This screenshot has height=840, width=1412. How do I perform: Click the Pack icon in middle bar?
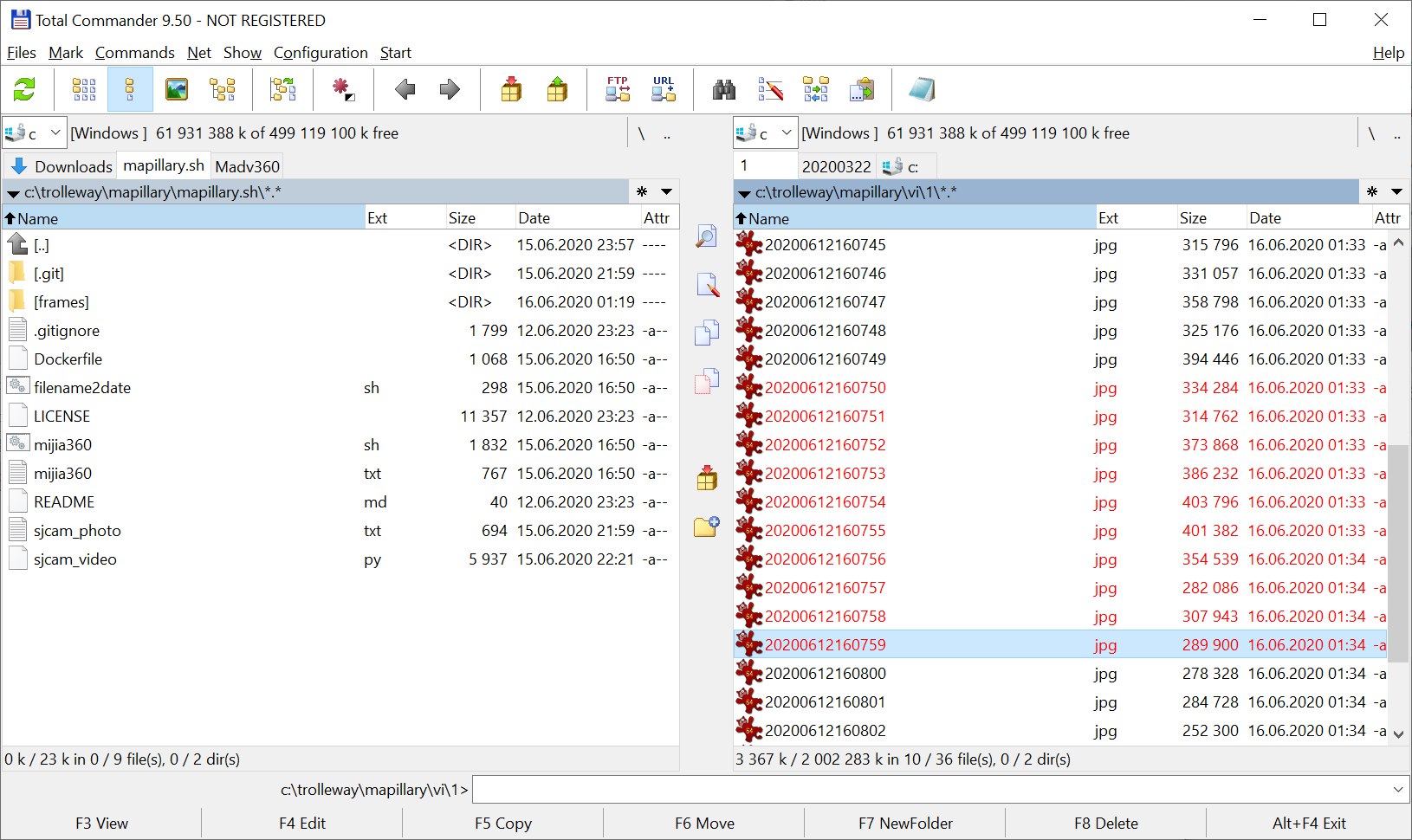click(x=707, y=477)
